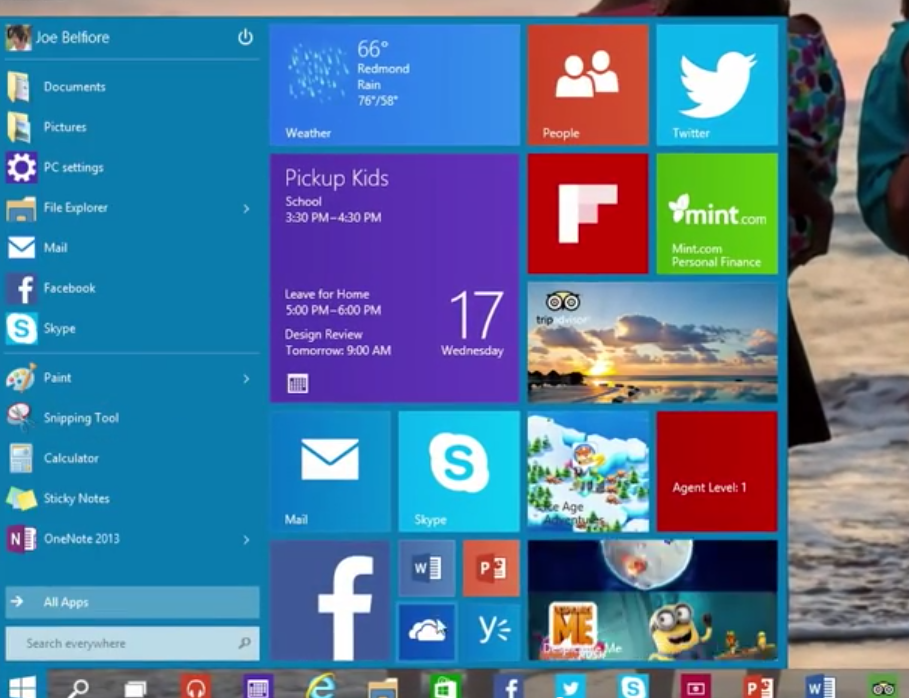909x698 pixels.
Task: Open Twitter from the taskbar
Action: 570,688
